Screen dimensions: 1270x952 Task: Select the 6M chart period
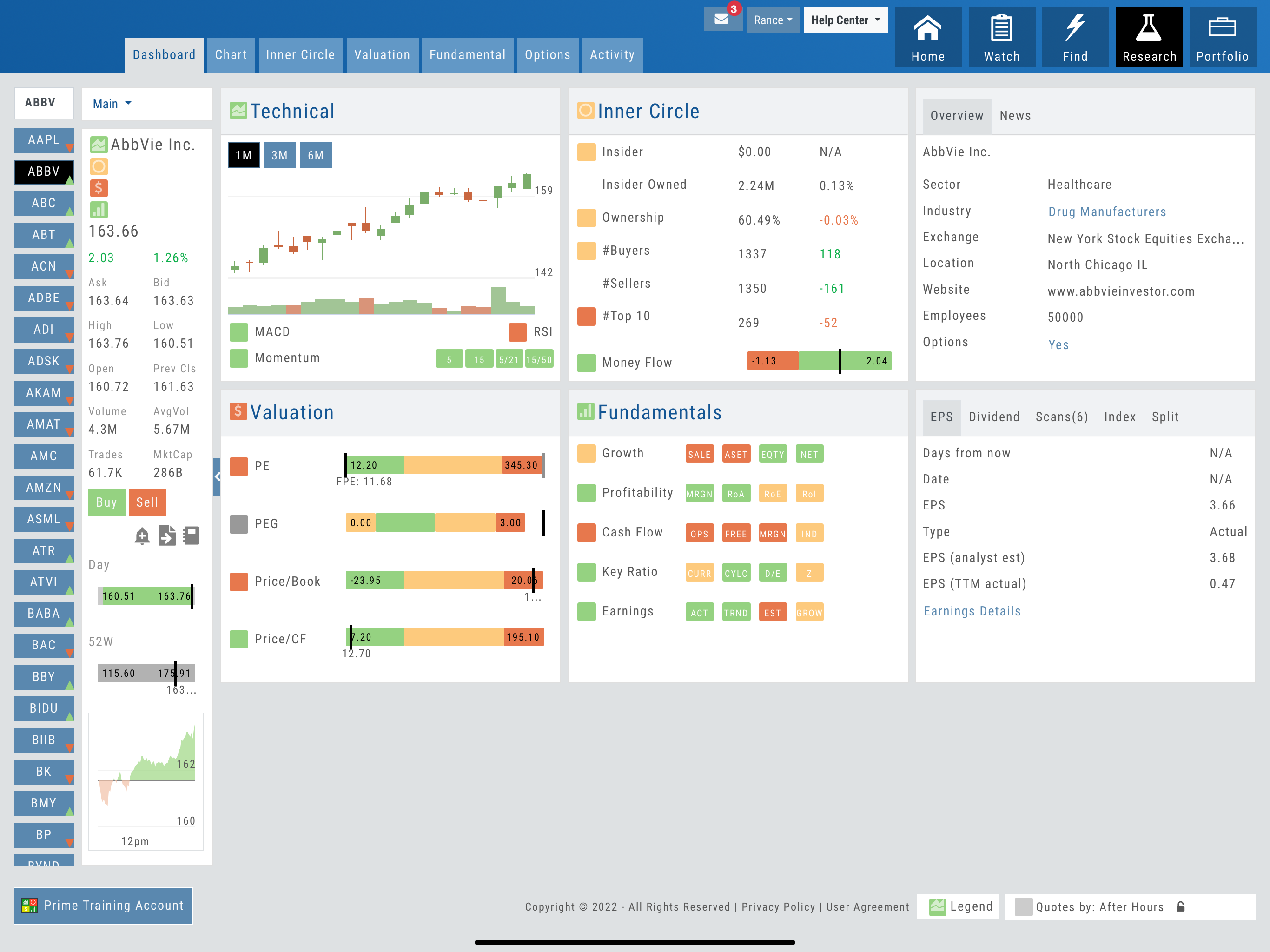[x=316, y=156]
